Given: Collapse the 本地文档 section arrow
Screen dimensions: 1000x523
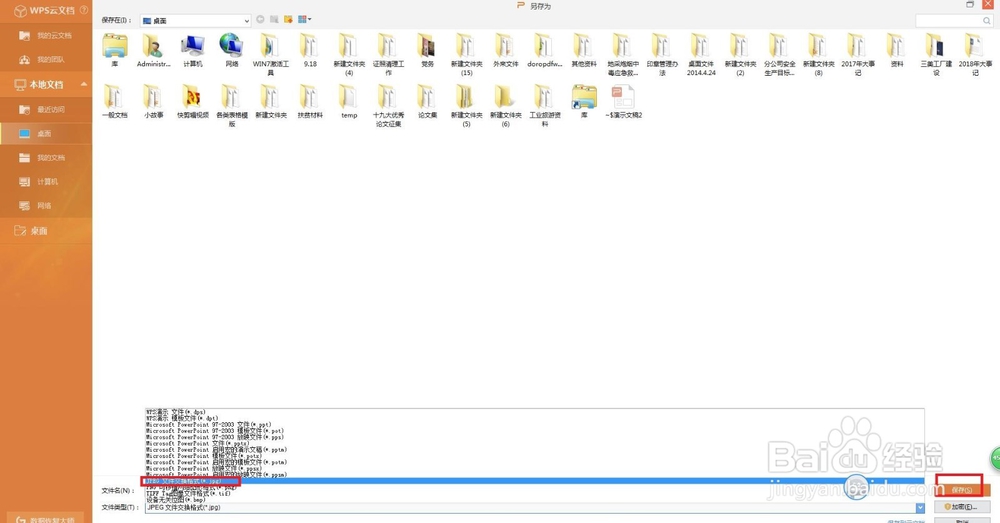Looking at the screenshot, I should 84,84.
